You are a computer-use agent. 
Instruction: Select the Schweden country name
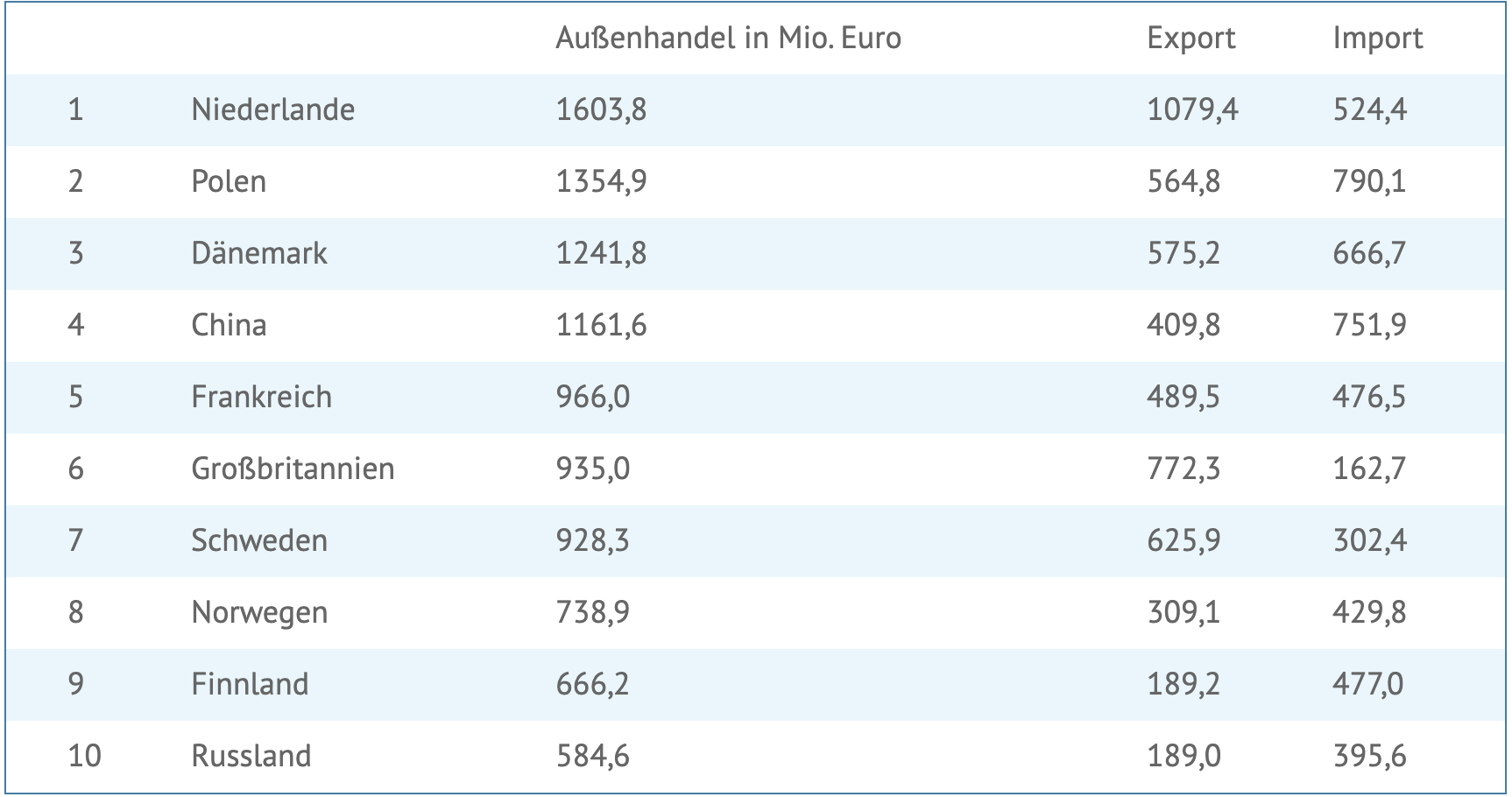coord(258,541)
